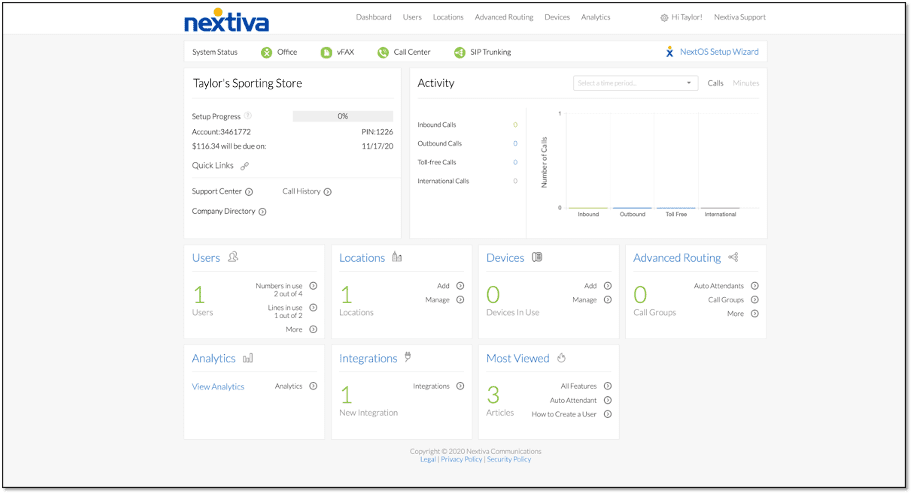Click the Quick Links chain icon
Viewport: 912px width, 494px height.
[x=245, y=166]
